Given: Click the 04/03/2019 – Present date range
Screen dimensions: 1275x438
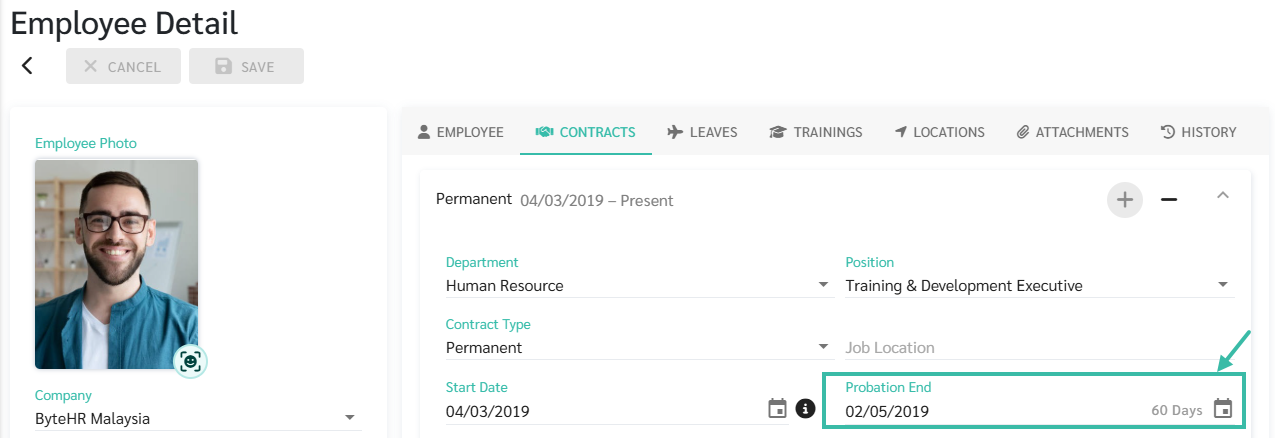Looking at the screenshot, I should coord(597,200).
